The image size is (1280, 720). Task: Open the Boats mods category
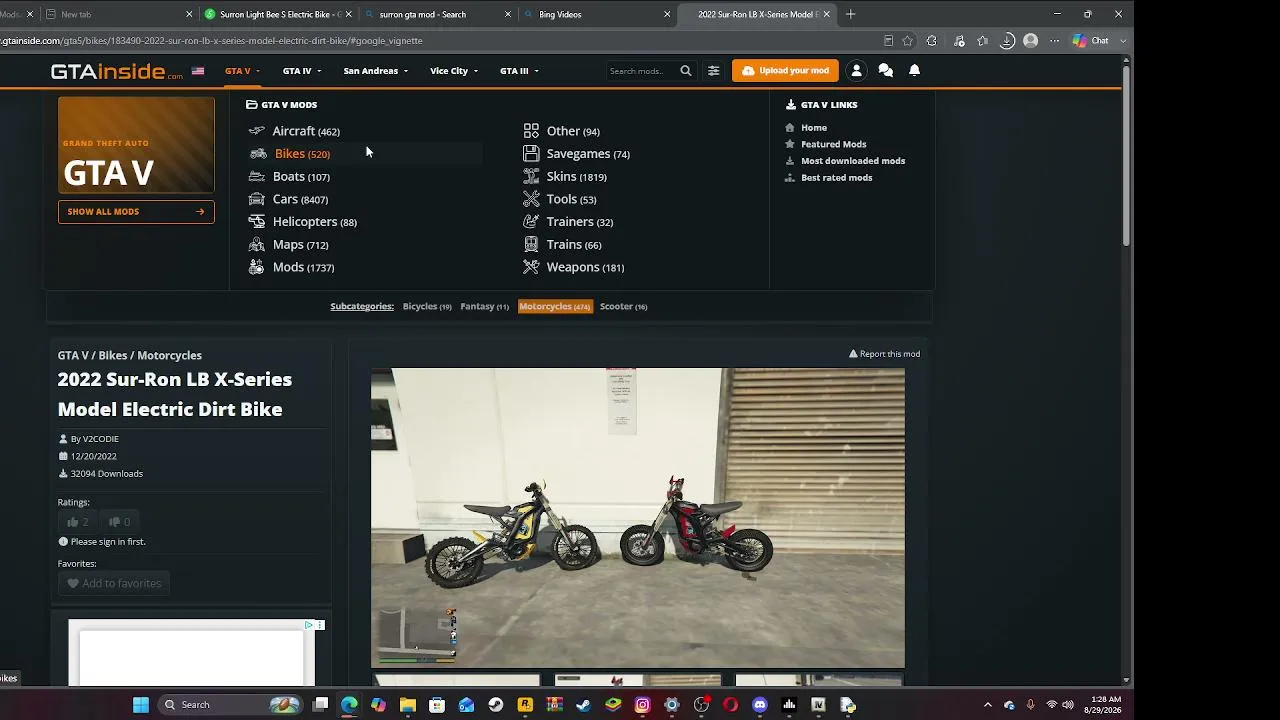click(x=301, y=176)
